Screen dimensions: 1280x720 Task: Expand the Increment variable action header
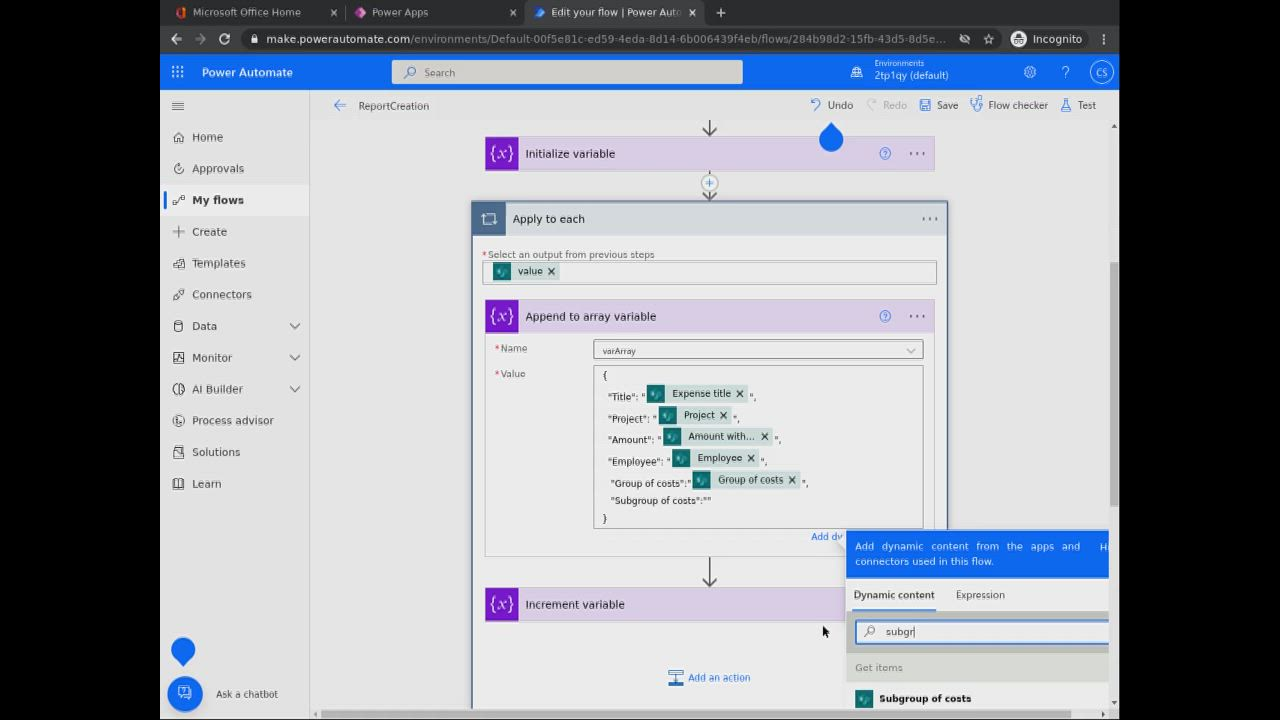tap(665, 604)
